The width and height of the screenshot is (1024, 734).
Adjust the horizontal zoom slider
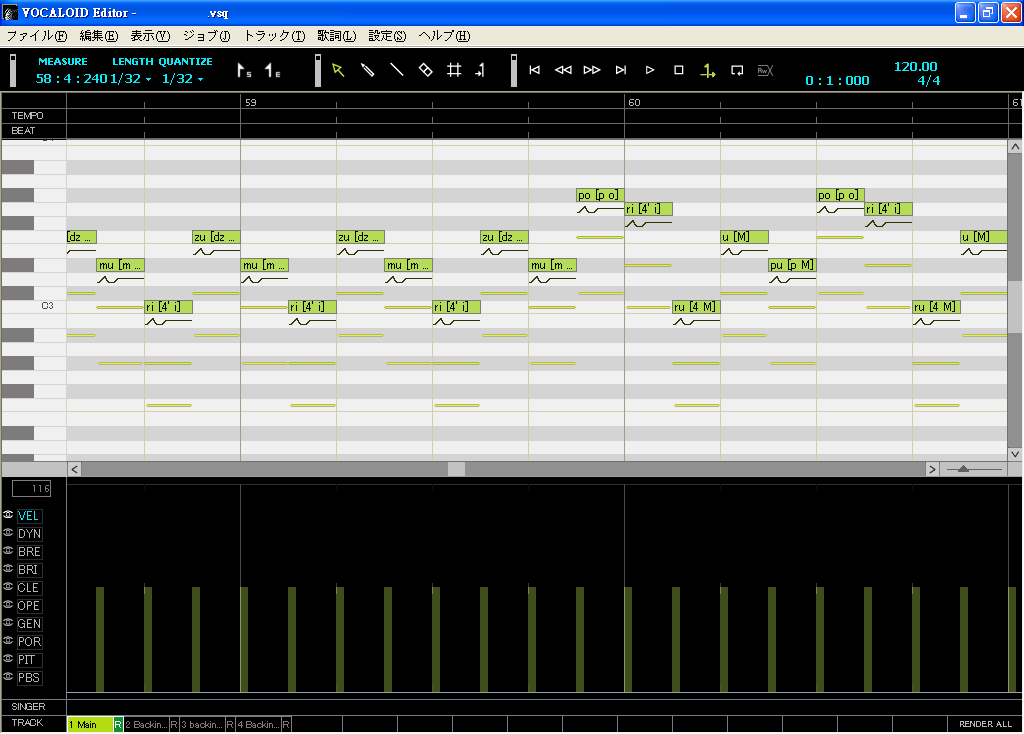(964, 469)
